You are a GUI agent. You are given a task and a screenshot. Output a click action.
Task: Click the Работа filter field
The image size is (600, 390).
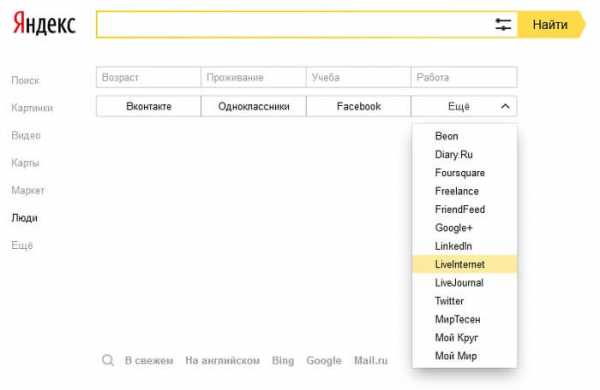(464, 77)
